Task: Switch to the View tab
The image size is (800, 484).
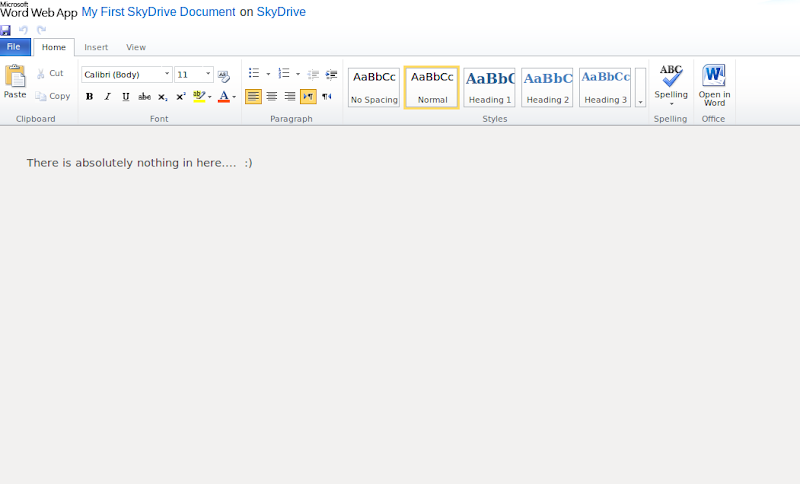Action: 136,47
